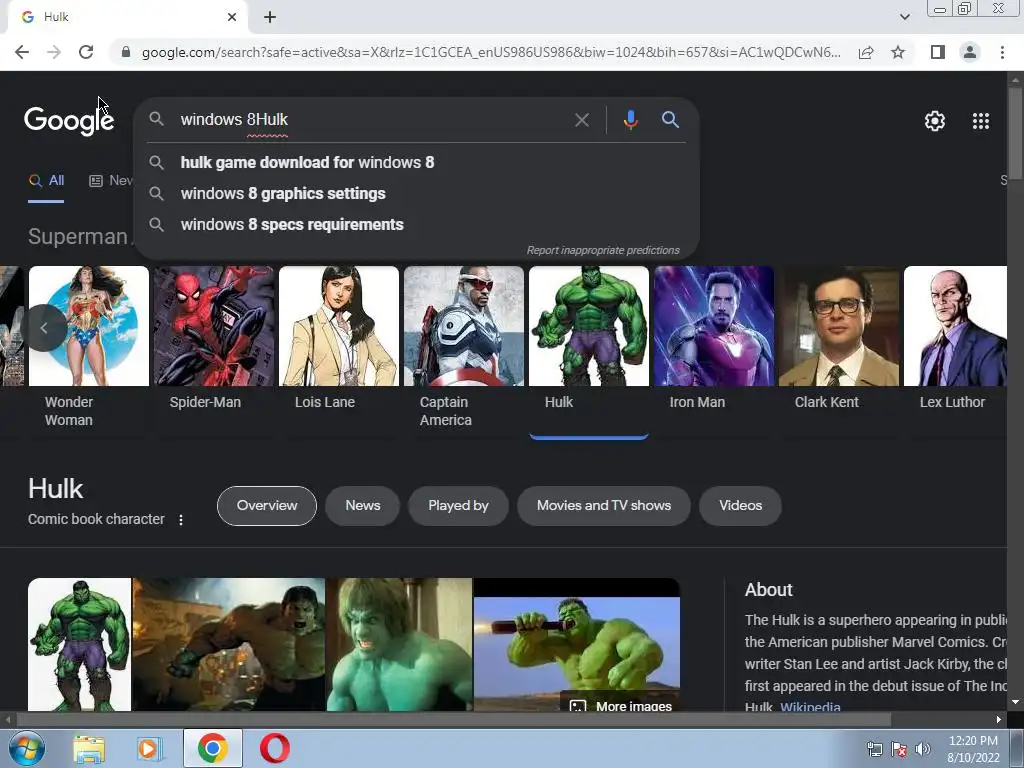Open Google quick settings gear

[935, 121]
